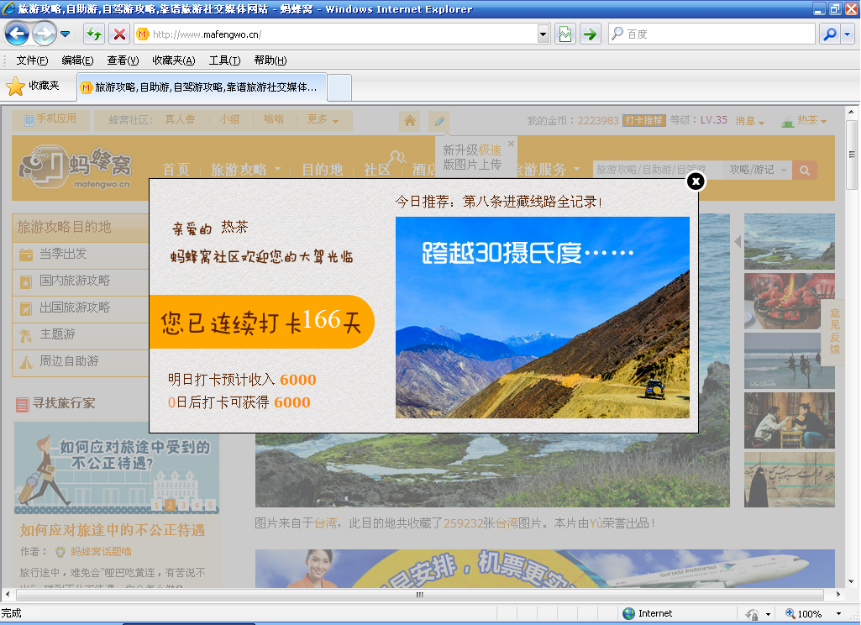Click the 打卡推荐 badge button
This screenshot has width=861, height=625.
tap(644, 120)
